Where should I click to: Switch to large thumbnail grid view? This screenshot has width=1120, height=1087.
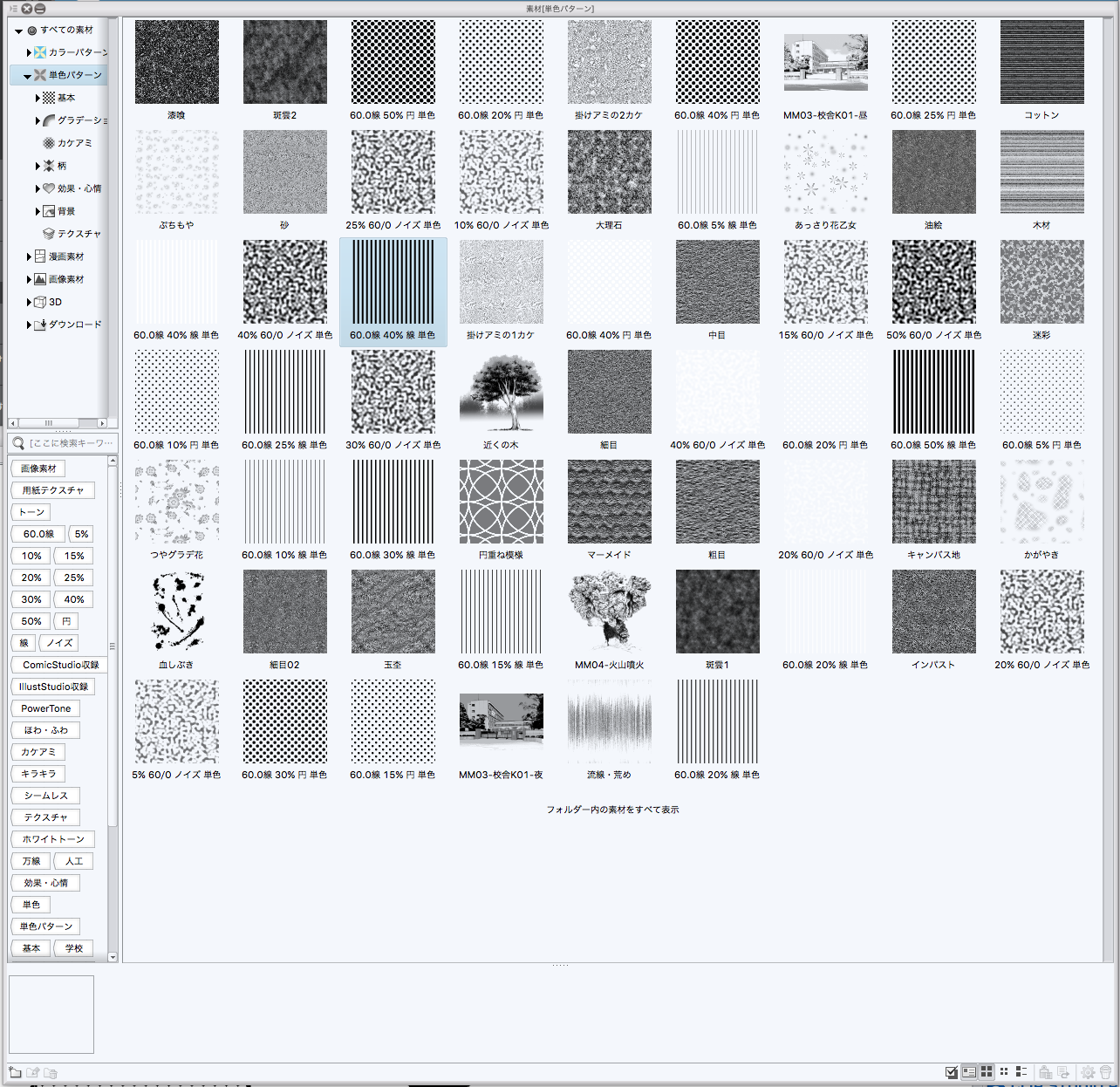point(987,1072)
